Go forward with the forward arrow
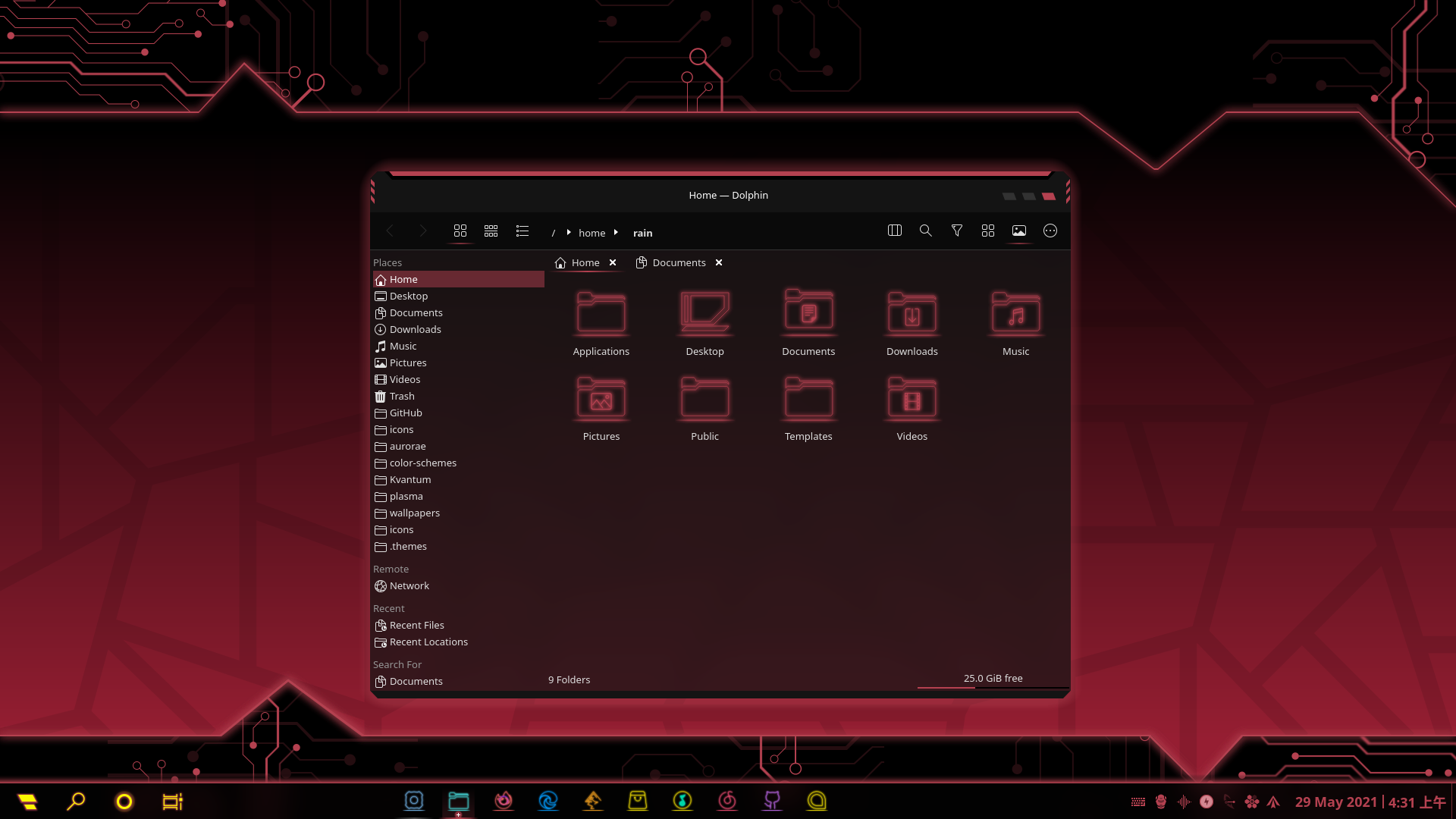Screen dimensions: 1456x819 click(422, 231)
